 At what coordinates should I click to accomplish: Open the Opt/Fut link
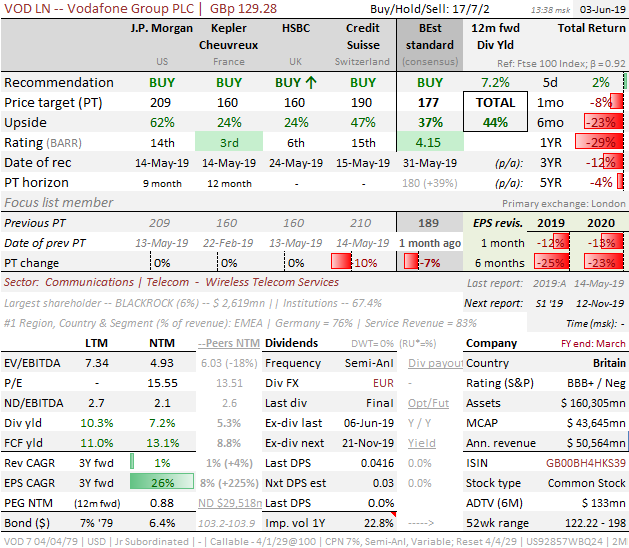point(428,403)
